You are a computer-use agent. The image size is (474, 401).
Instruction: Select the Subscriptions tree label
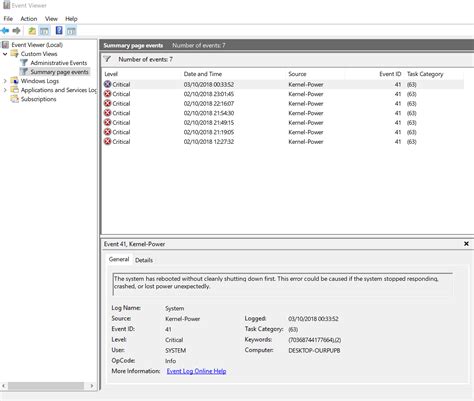pos(38,99)
